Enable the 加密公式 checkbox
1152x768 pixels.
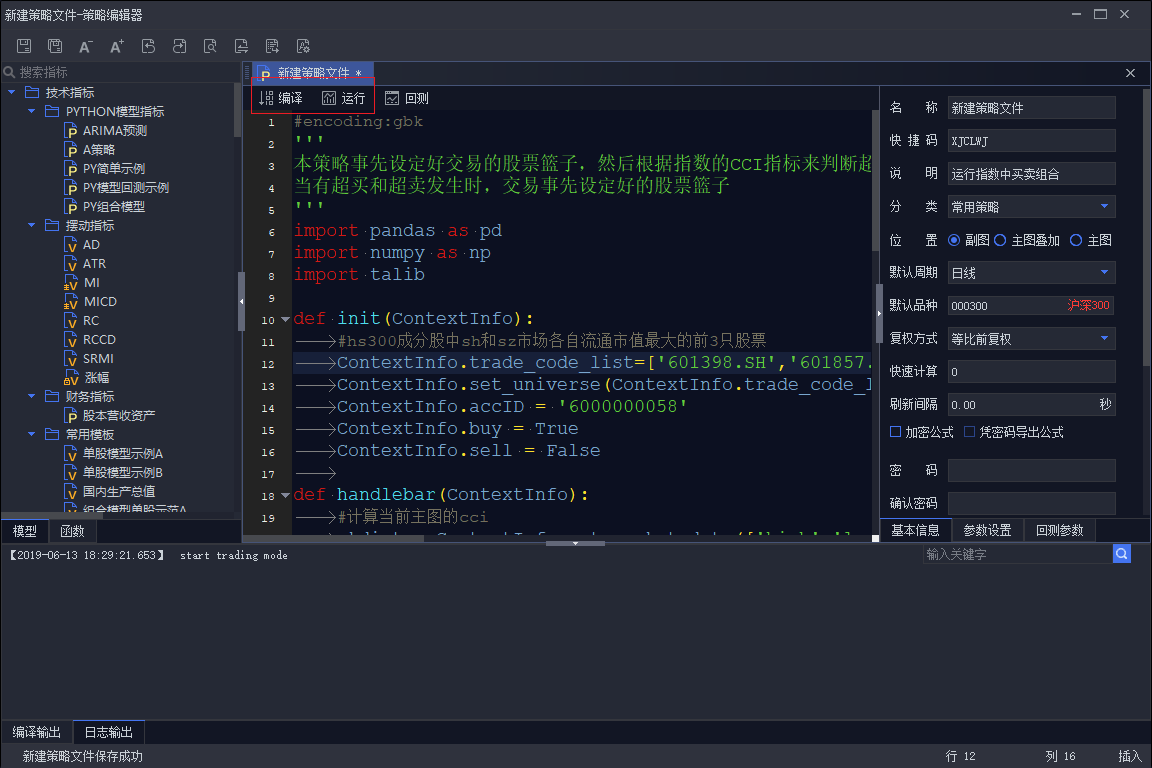pyautogui.click(x=896, y=432)
